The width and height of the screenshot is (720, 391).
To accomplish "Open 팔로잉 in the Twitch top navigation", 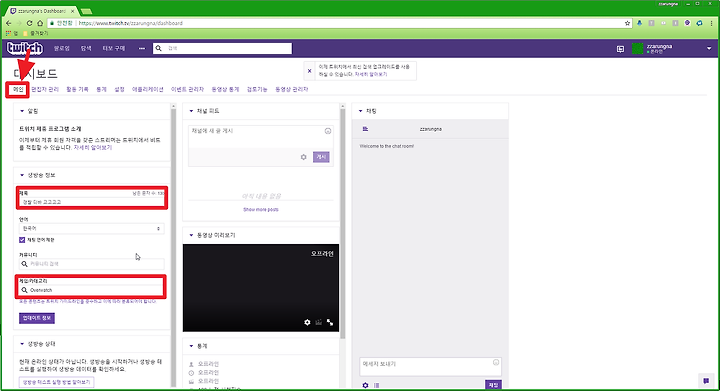I will pyautogui.click(x=62, y=48).
